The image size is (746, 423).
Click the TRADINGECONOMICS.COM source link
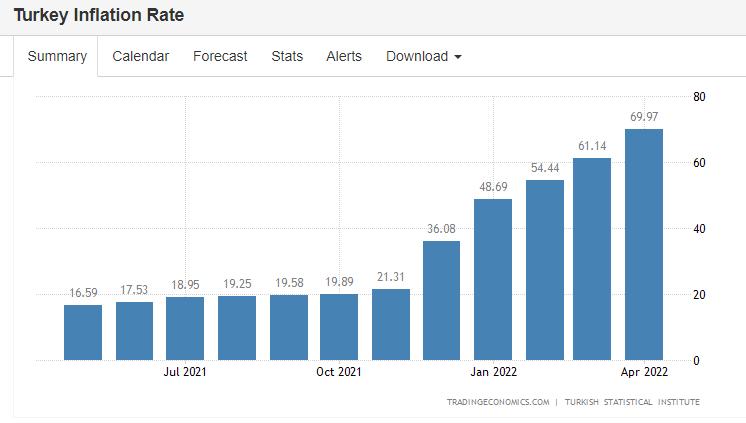pos(498,402)
